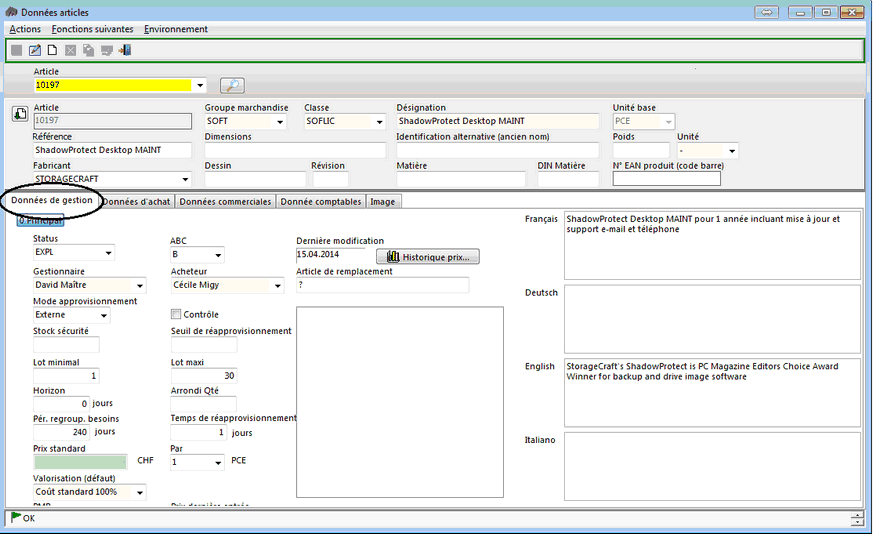The image size is (873, 534).
Task: Open Mode approvisionnement Externe dropdown
Action: click(104, 315)
